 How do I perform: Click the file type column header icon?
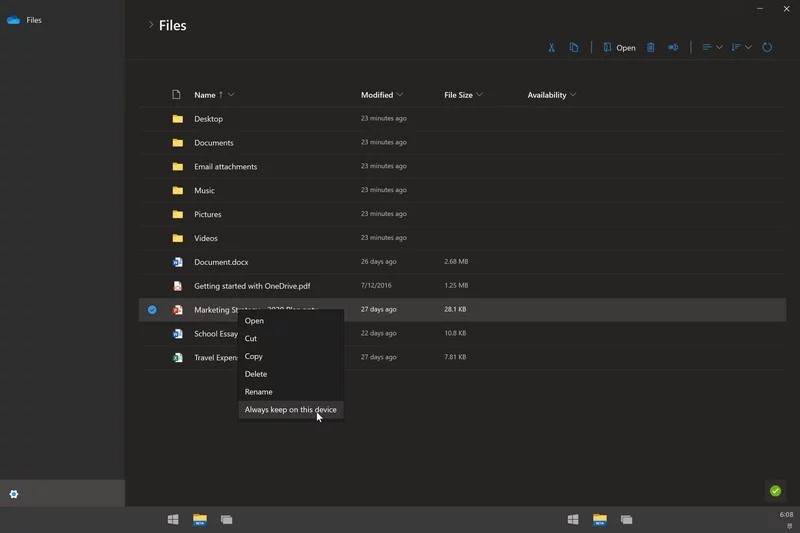pyautogui.click(x=177, y=94)
